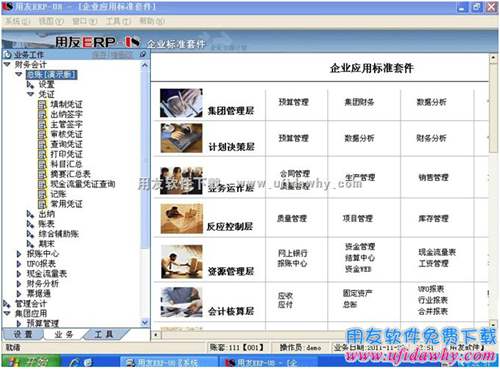Image resolution: width=500 pixels, height=369 pixels.
Task: Collapse the 凭证 tree node
Action: point(30,94)
